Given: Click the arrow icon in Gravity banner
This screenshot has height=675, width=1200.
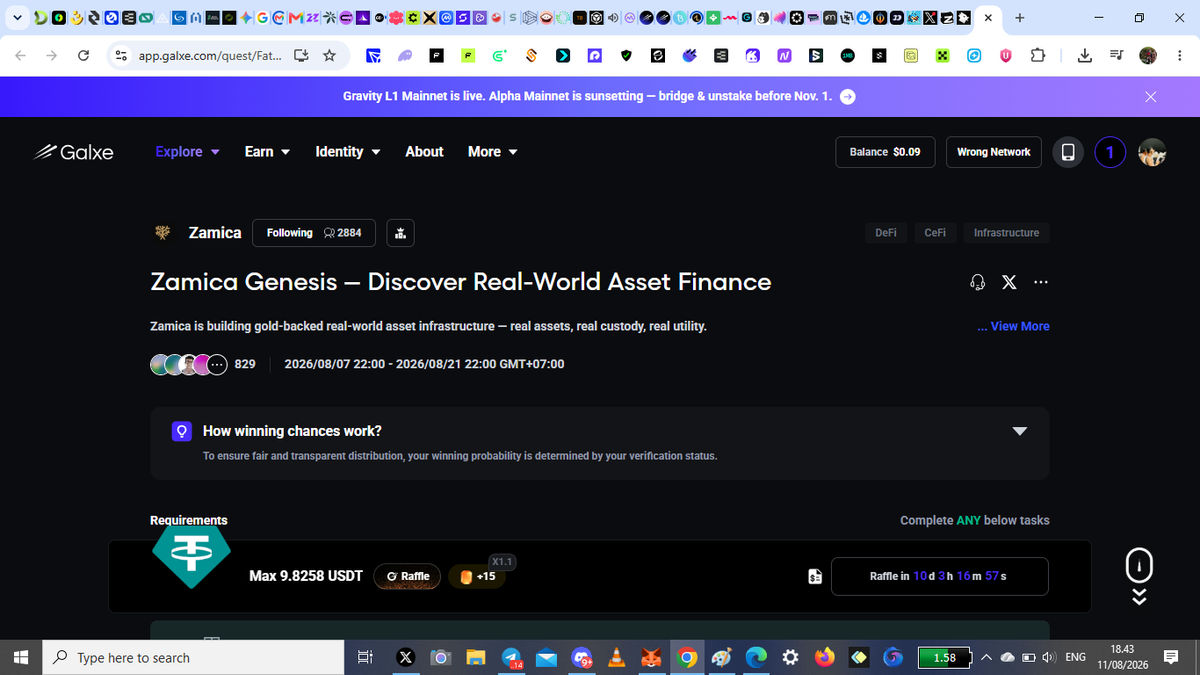Looking at the screenshot, I should coord(847,97).
